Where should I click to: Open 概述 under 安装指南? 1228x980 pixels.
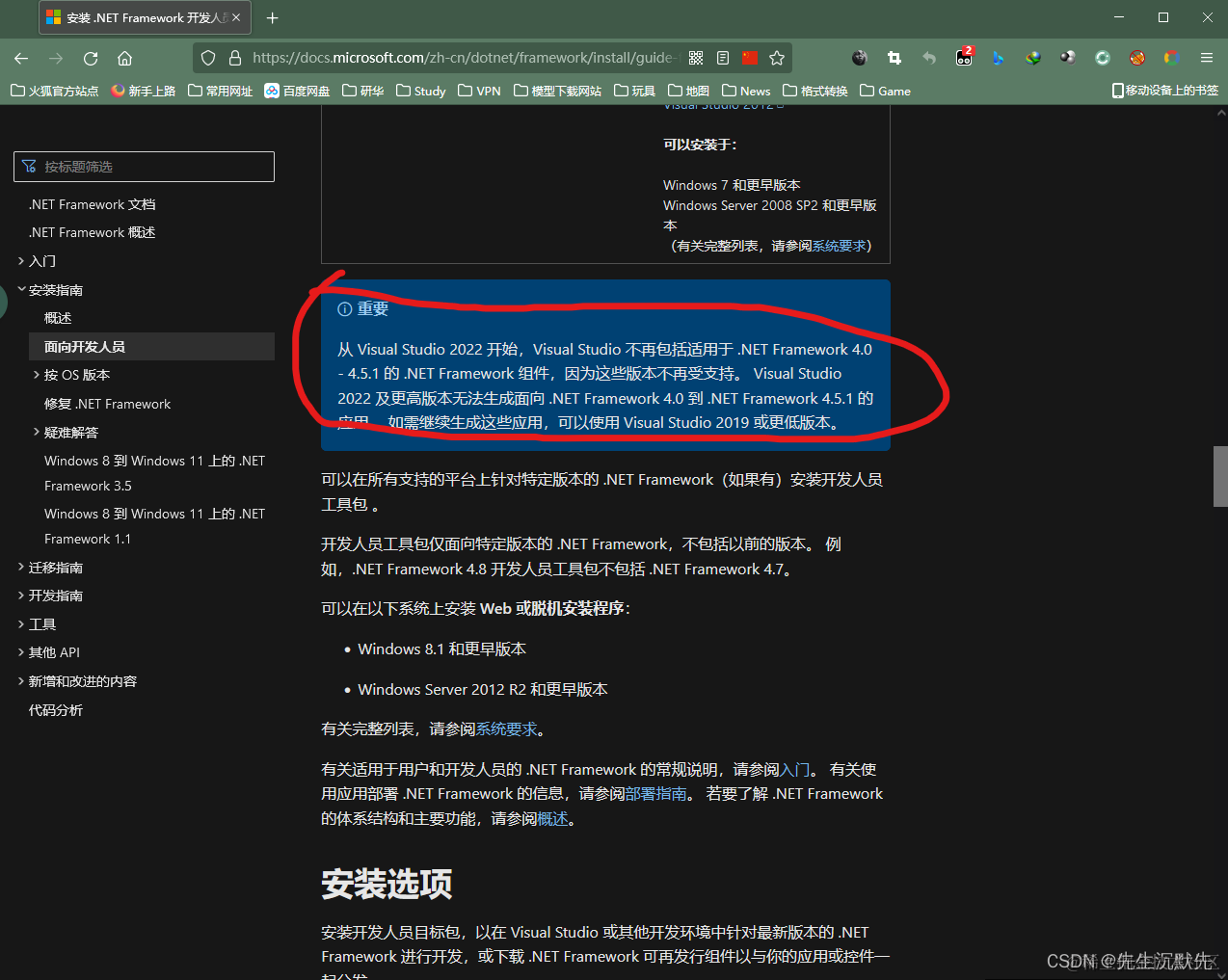tap(58, 318)
